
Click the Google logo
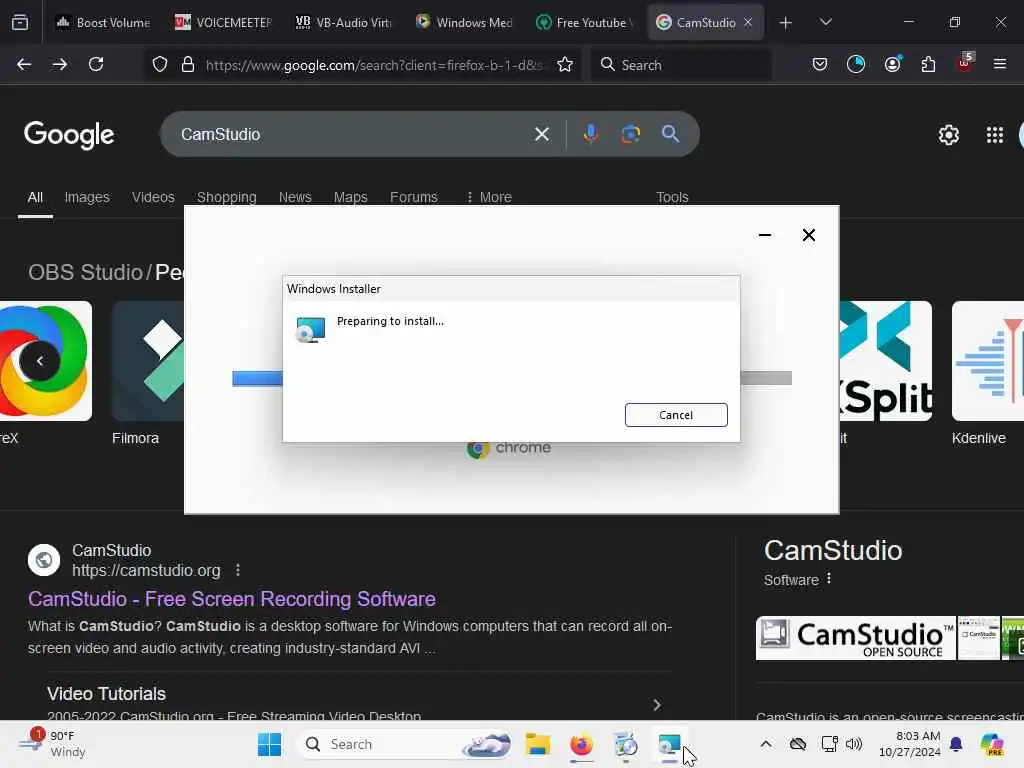click(69, 135)
